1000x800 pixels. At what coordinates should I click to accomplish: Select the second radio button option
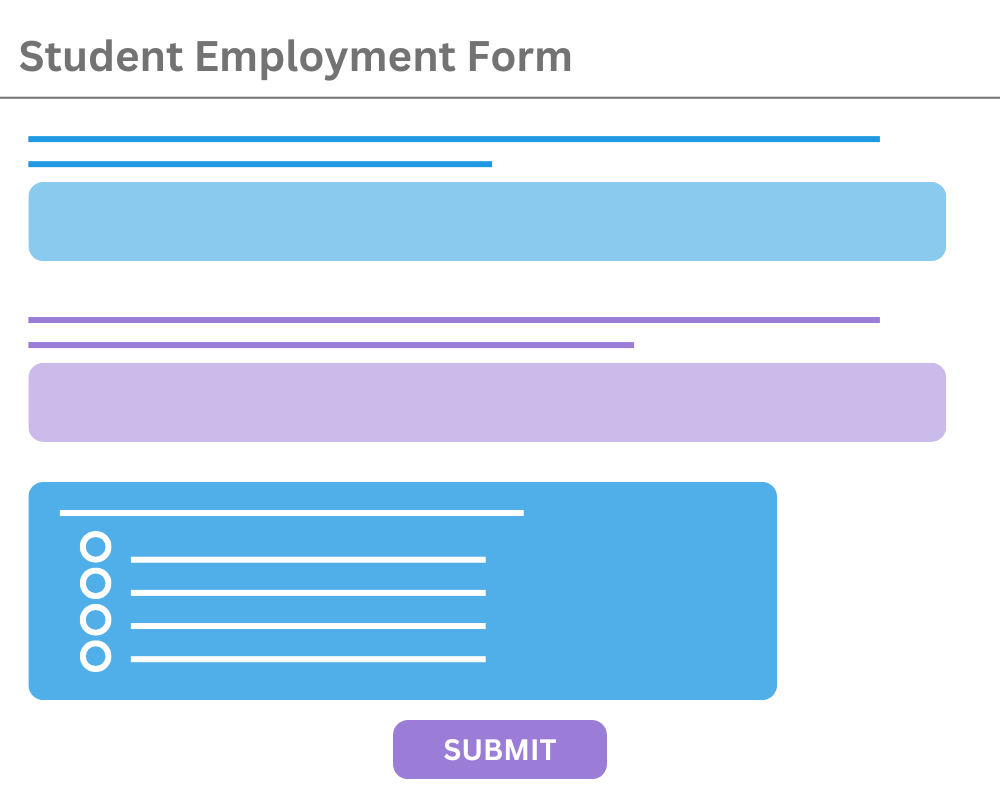pos(95,583)
